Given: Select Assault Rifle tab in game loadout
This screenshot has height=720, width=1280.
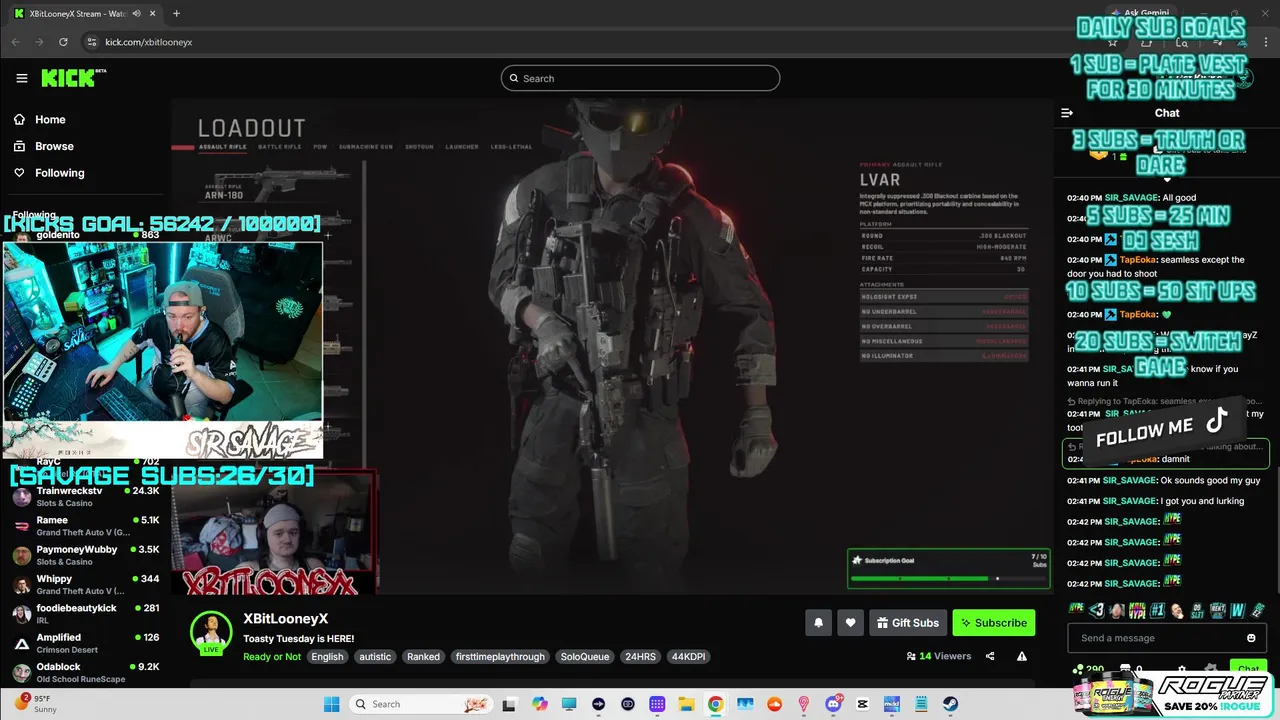Looking at the screenshot, I should tap(223, 147).
